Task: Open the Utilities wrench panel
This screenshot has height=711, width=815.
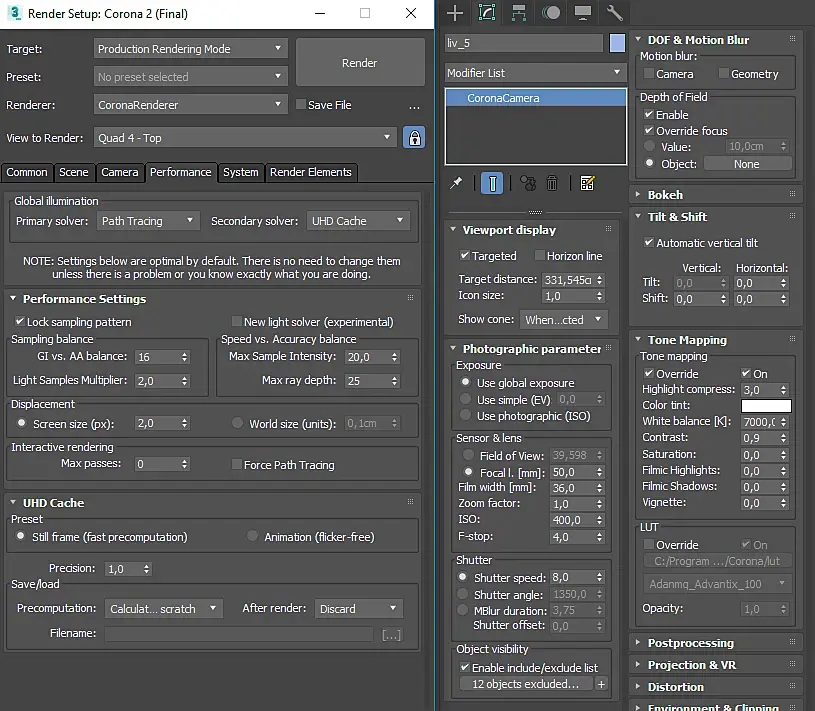Action: 615,13
